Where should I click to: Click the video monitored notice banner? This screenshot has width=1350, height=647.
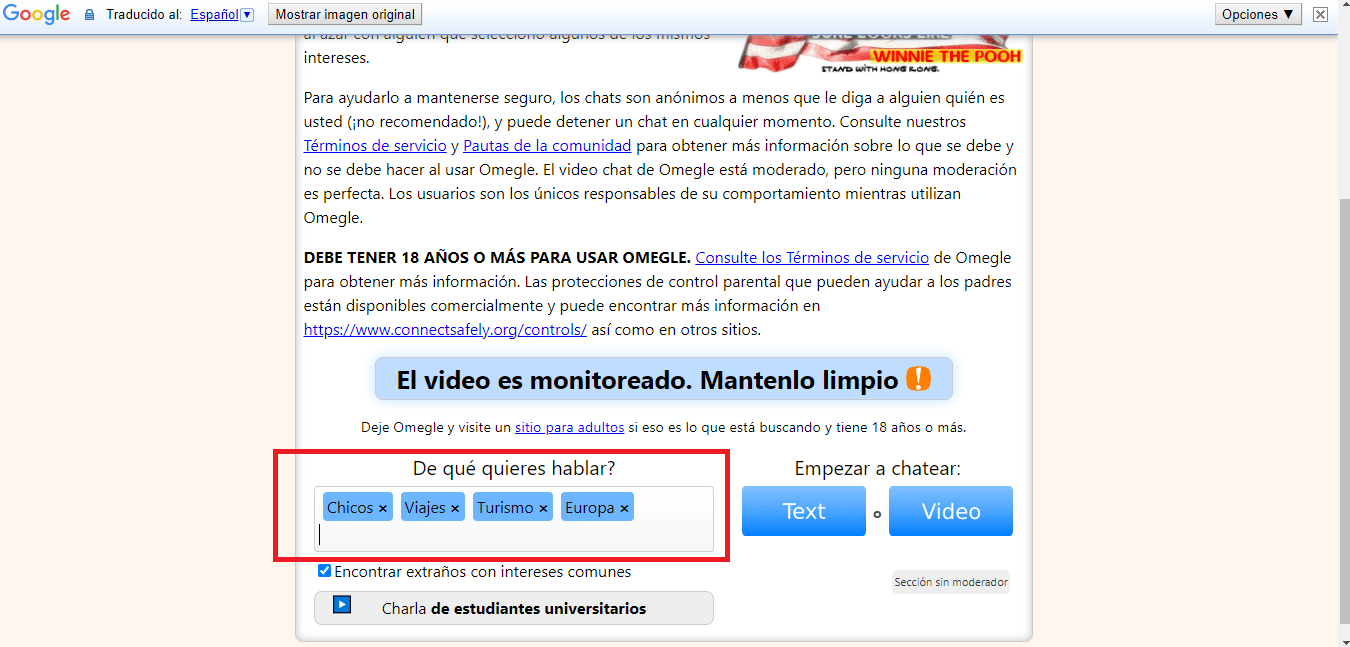pyautogui.click(x=664, y=379)
